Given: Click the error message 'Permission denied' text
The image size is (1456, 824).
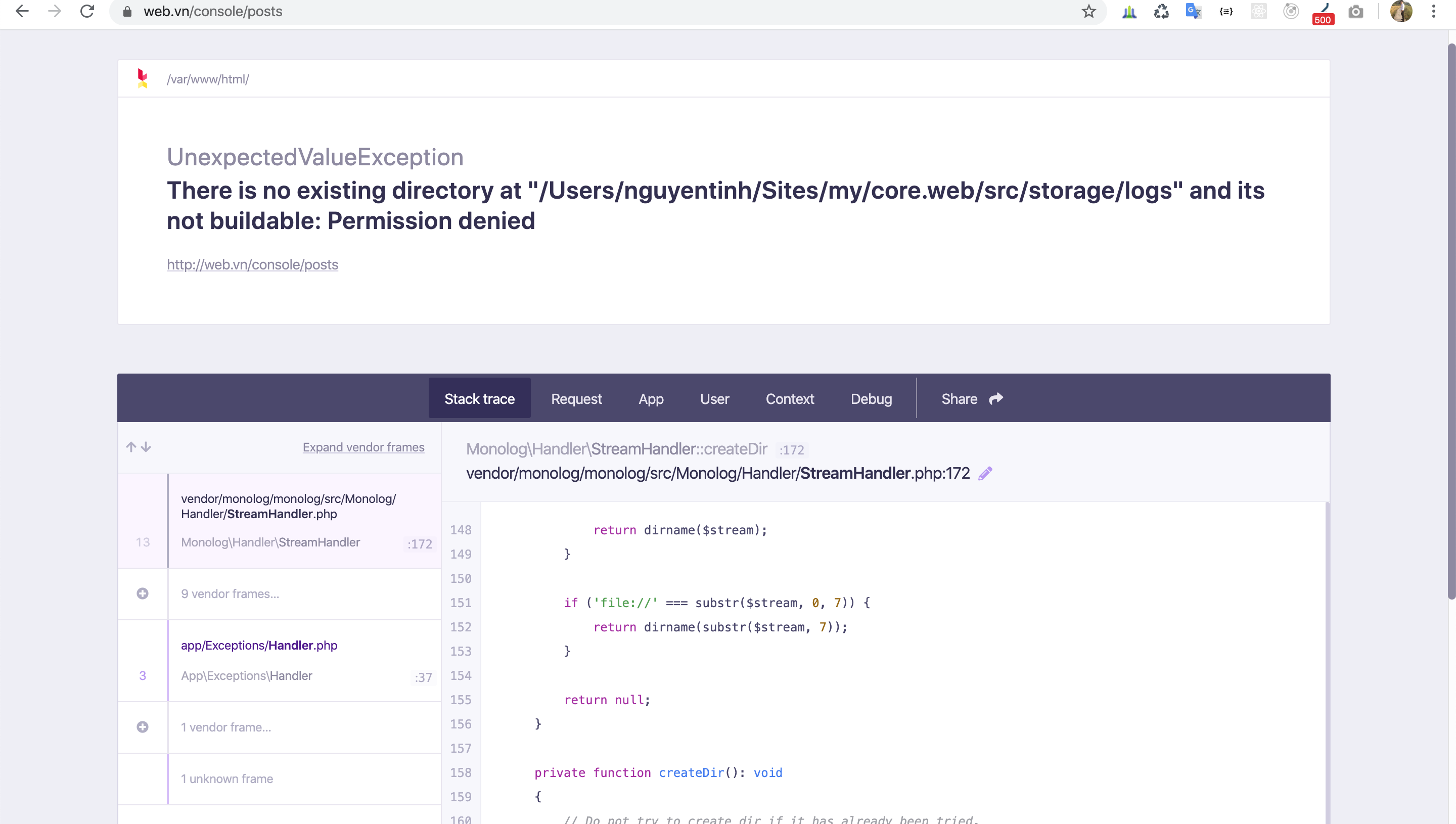Looking at the screenshot, I should click(x=431, y=221).
